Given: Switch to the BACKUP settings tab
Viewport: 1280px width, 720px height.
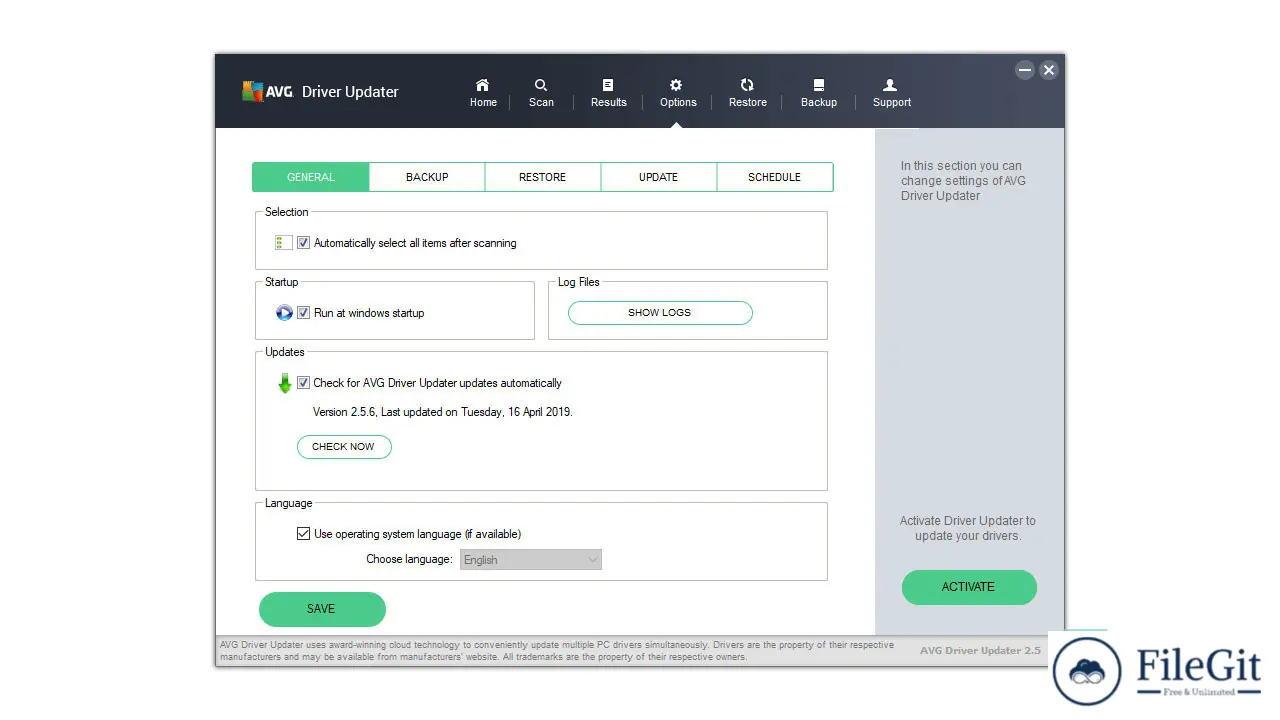Looking at the screenshot, I should click(x=427, y=177).
